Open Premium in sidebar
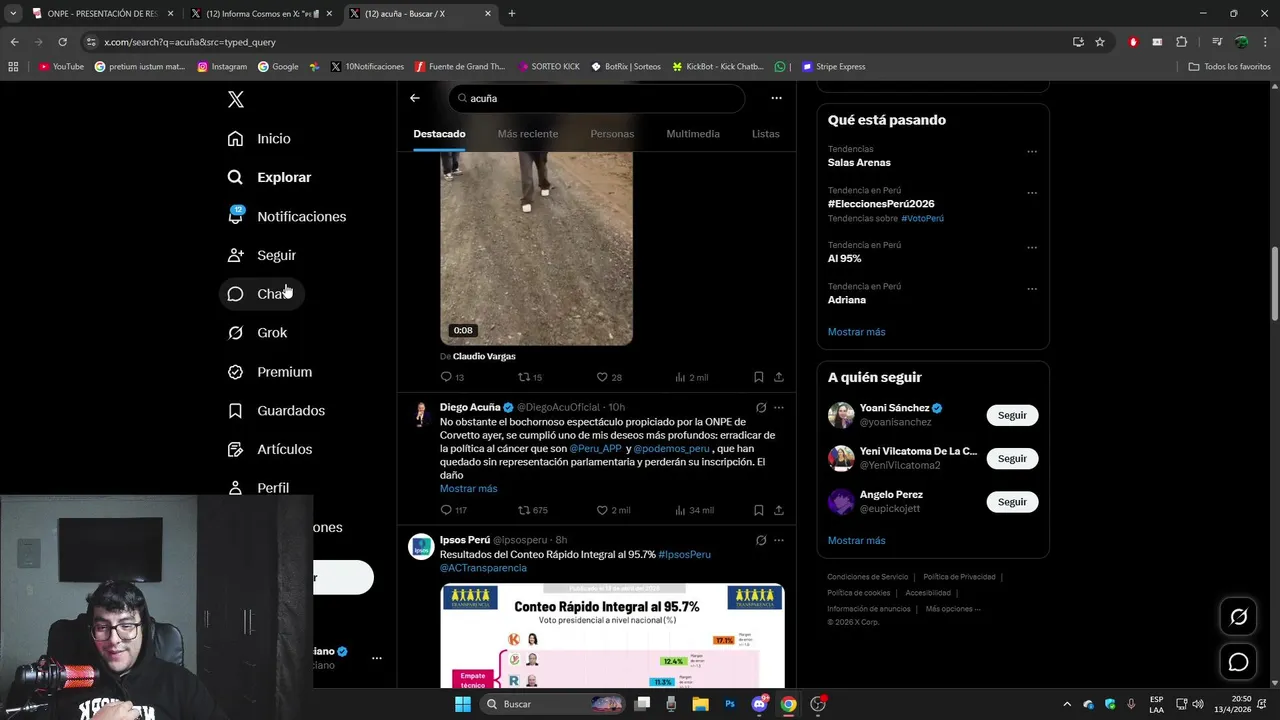The height and width of the screenshot is (720, 1280). pos(270,372)
